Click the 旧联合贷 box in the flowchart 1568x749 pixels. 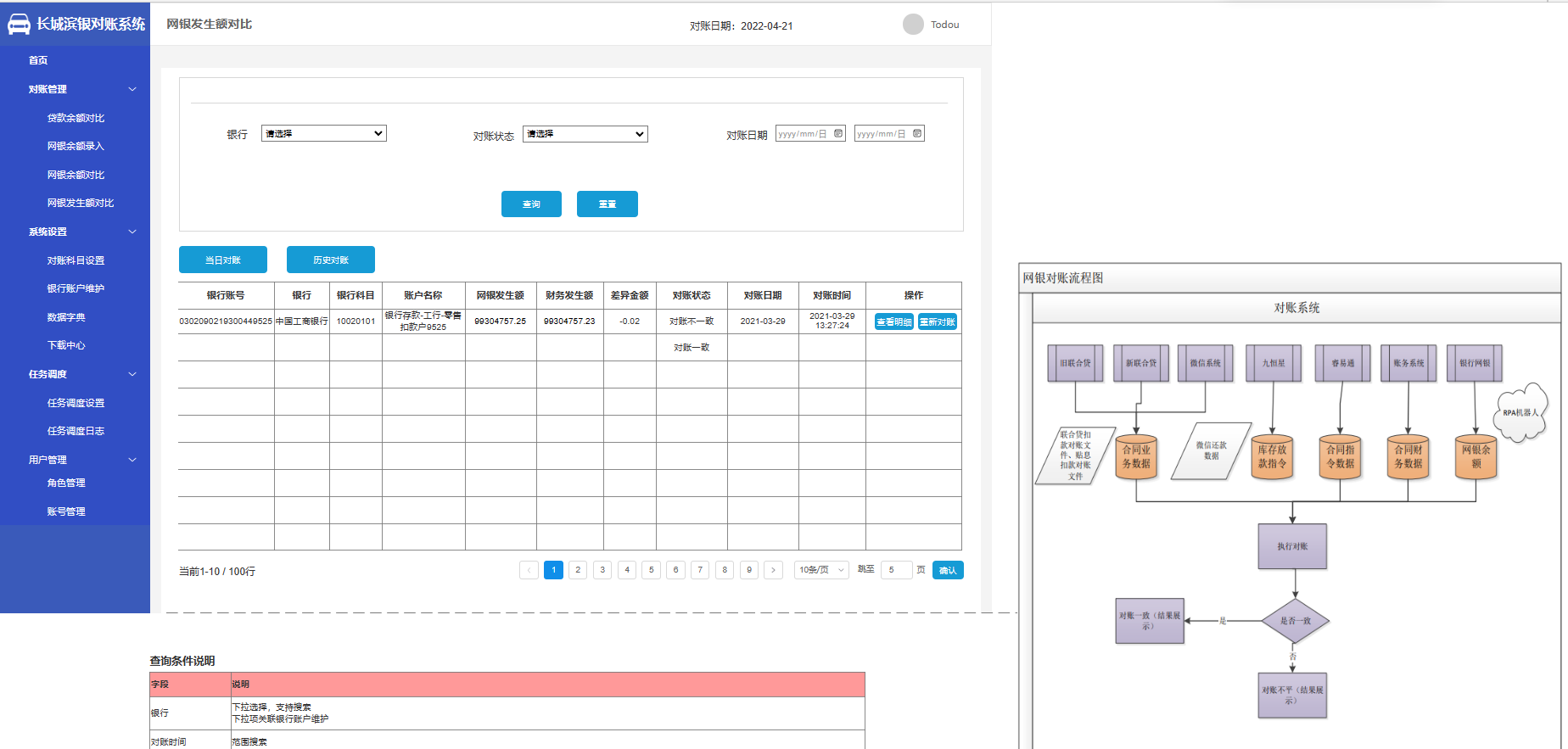click(x=1075, y=363)
